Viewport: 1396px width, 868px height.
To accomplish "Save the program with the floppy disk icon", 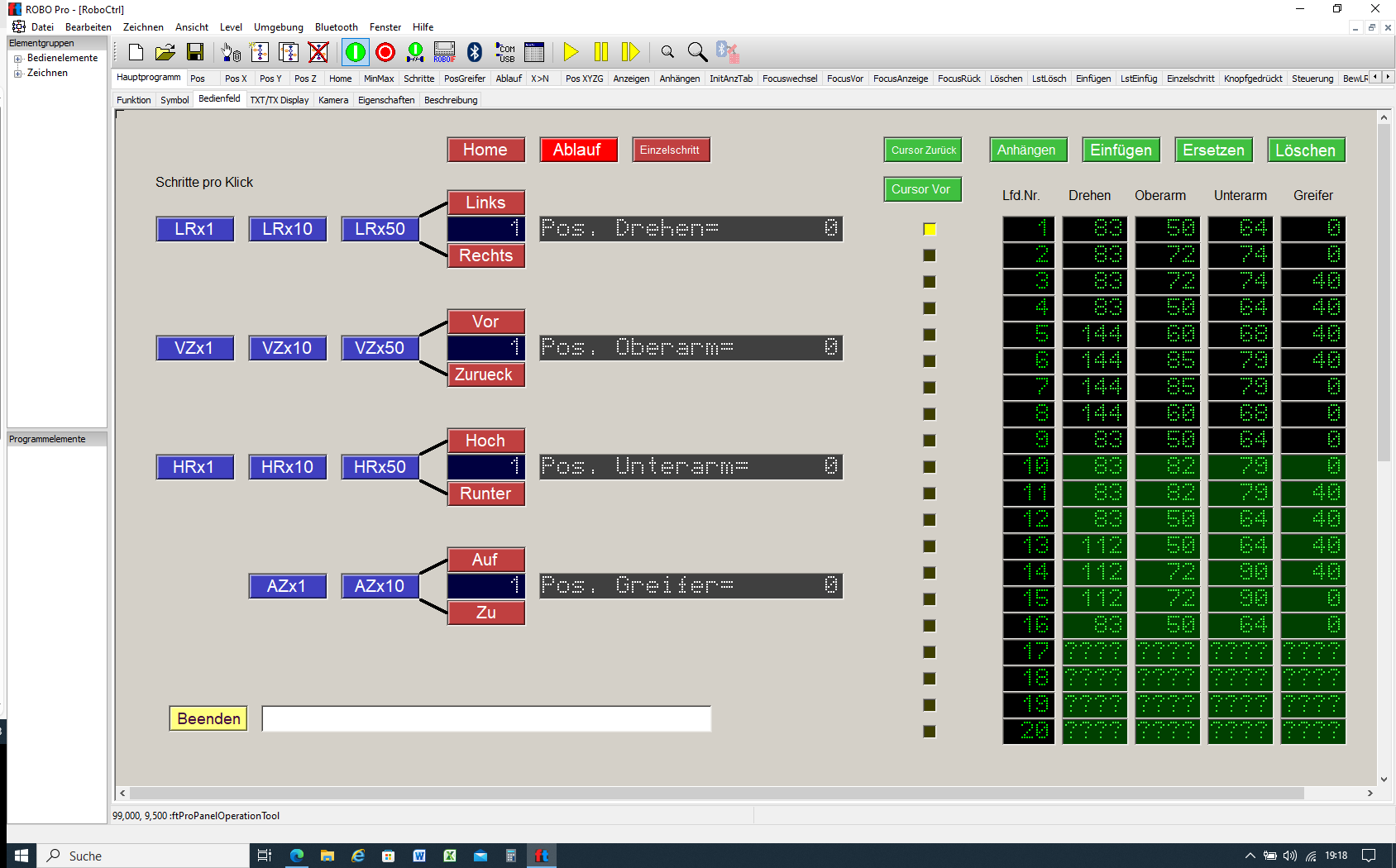I will (195, 52).
